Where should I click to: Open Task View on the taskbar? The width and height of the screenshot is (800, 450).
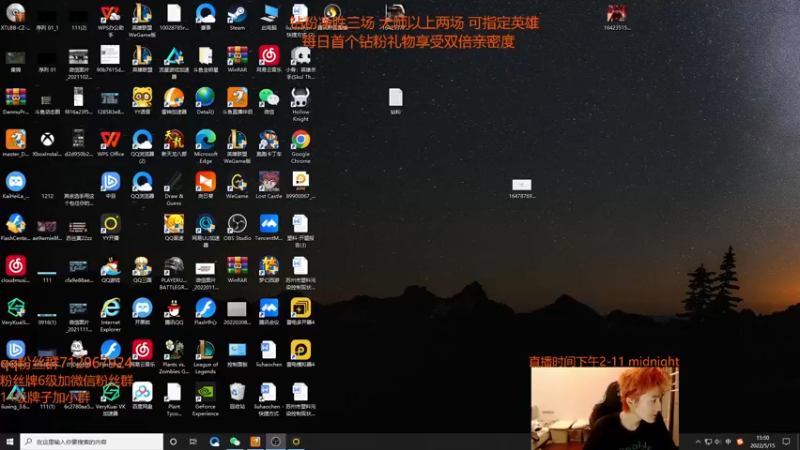click(x=193, y=441)
